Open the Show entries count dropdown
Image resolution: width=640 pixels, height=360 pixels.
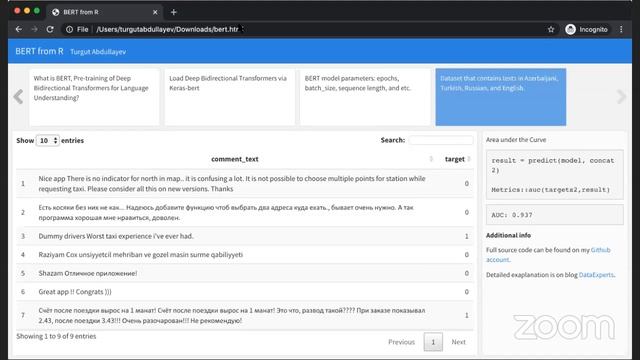(47, 140)
